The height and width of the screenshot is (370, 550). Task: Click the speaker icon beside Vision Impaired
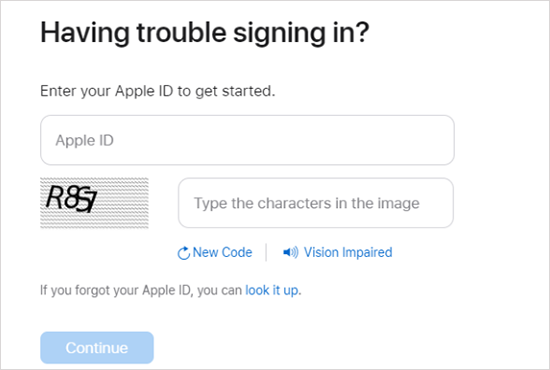pos(291,252)
